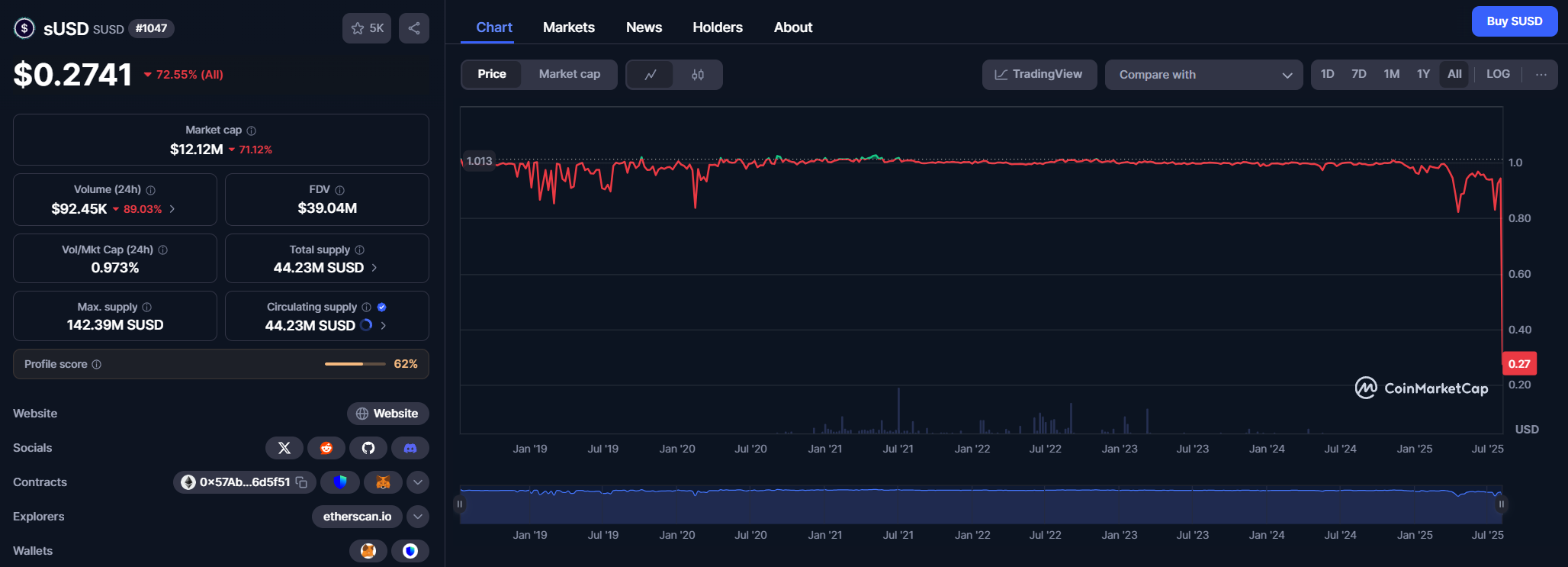The height and width of the screenshot is (567, 1568).
Task: Click the Buy SUSD button
Action: click(1515, 21)
